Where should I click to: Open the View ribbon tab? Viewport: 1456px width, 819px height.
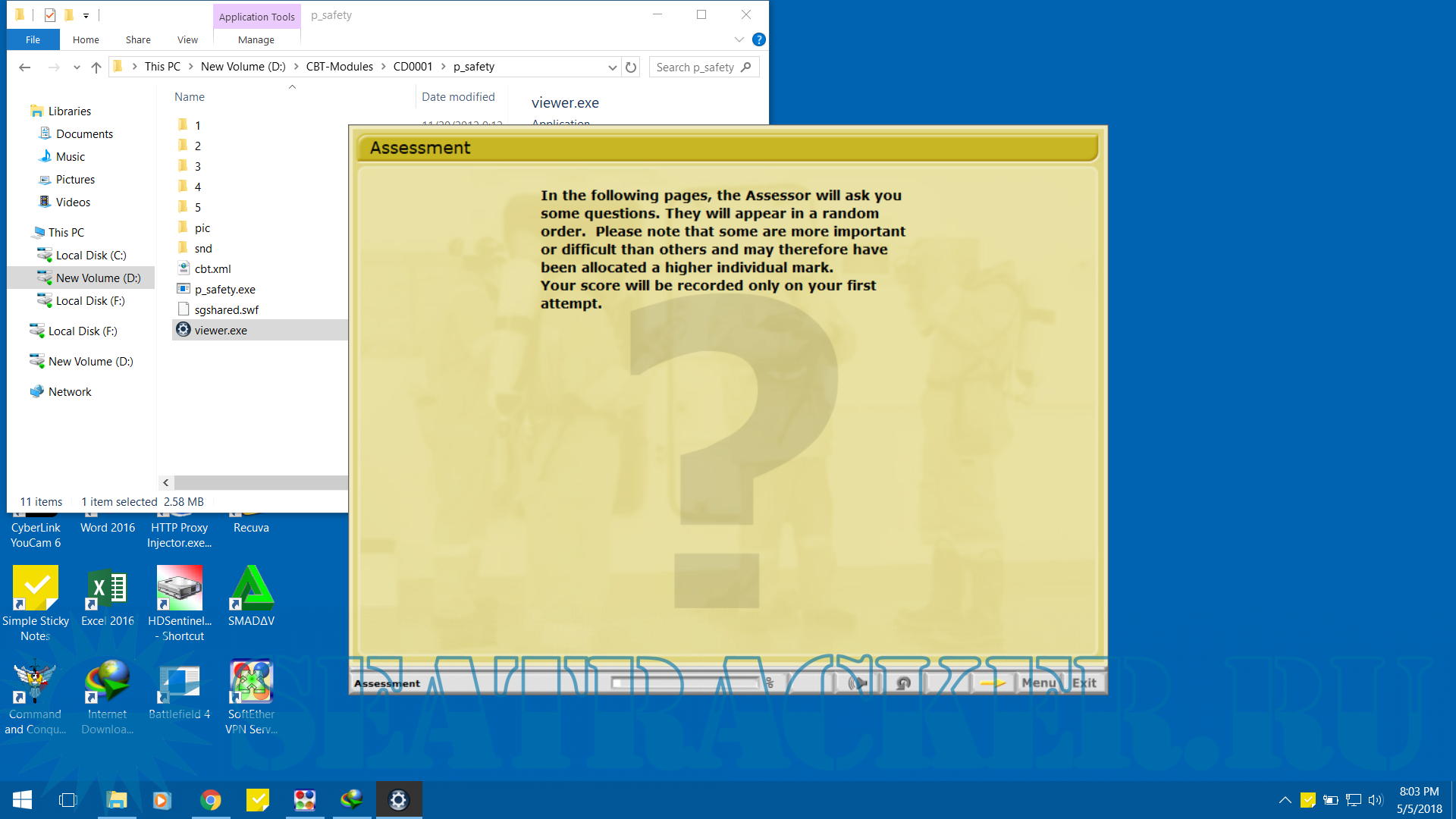click(x=187, y=39)
